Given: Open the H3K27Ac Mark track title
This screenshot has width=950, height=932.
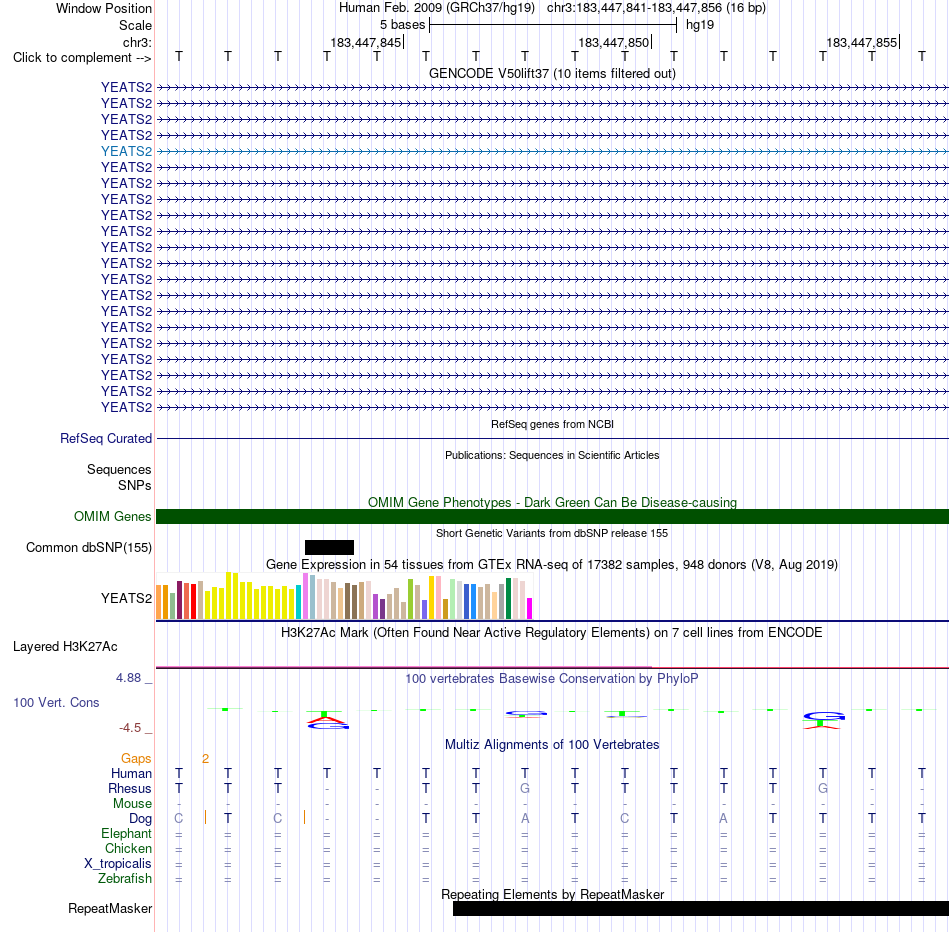Looking at the screenshot, I should 552,633.
